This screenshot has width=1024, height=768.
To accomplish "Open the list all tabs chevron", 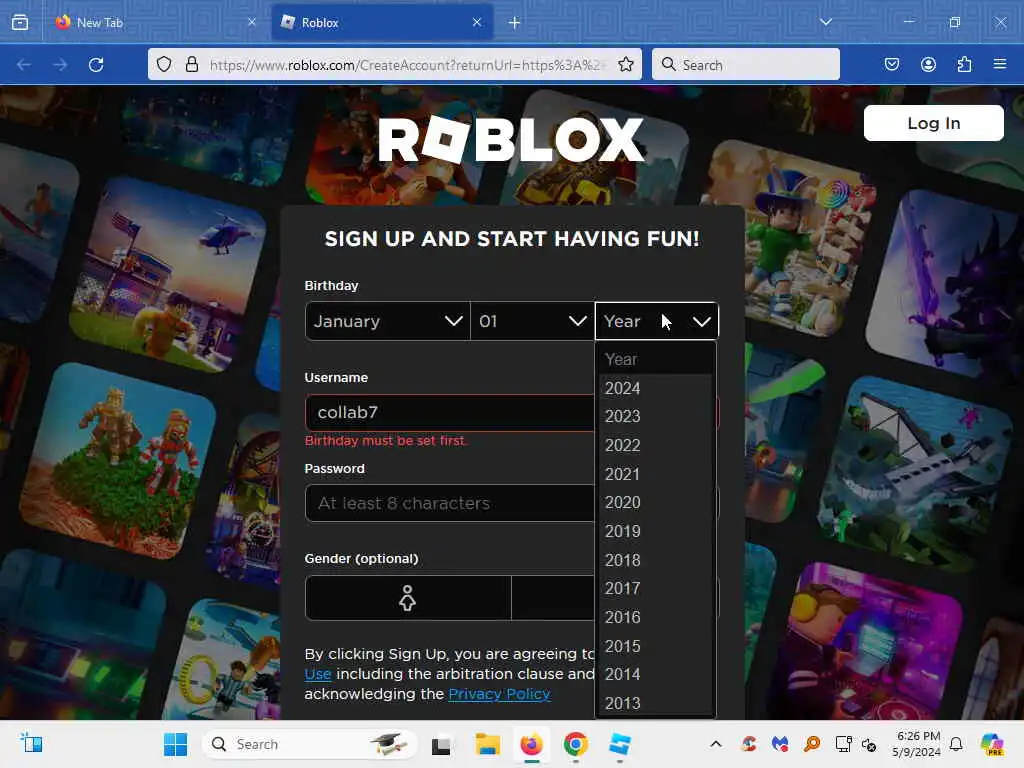I will coord(826,22).
